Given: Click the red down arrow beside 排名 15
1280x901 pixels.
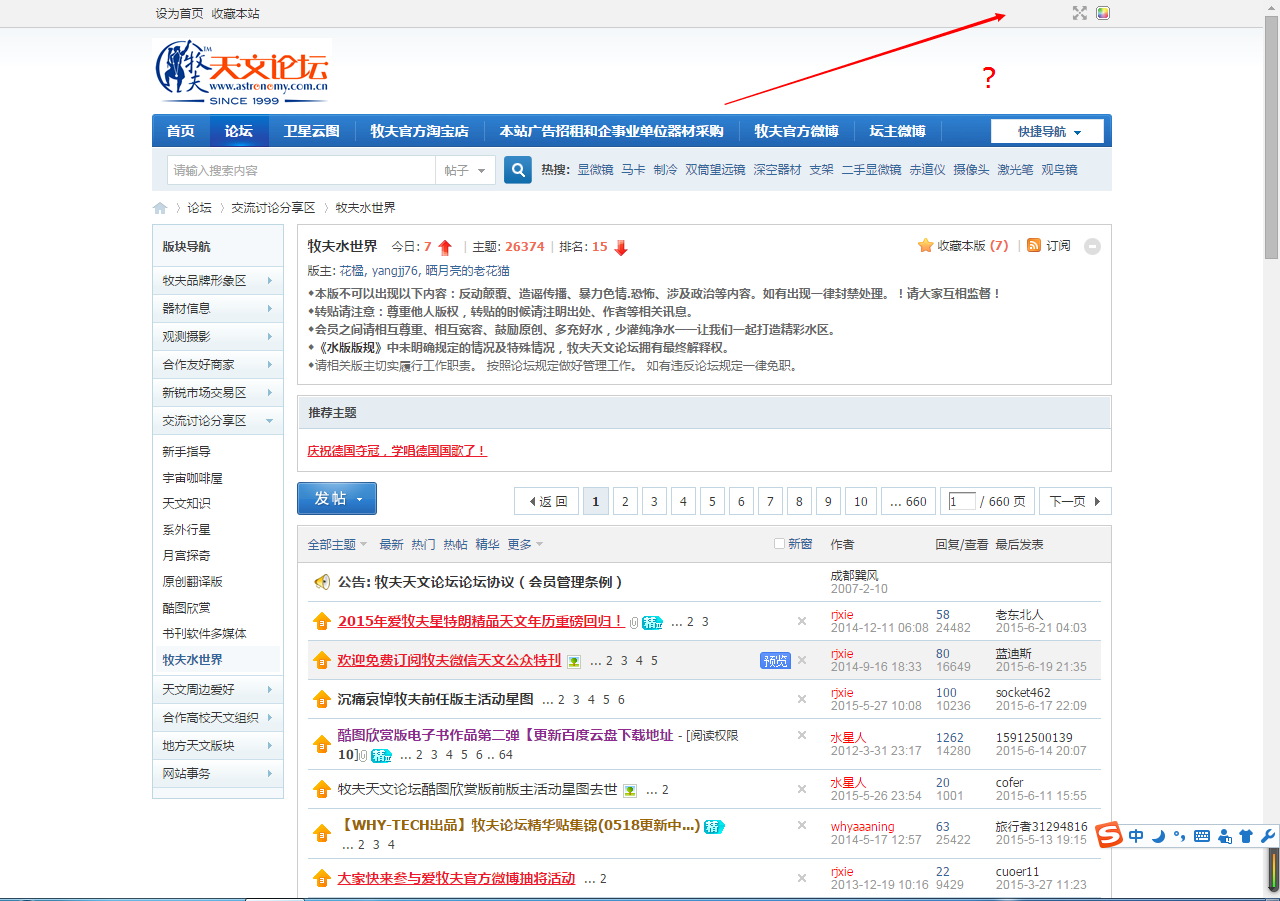Looking at the screenshot, I should click(621, 247).
